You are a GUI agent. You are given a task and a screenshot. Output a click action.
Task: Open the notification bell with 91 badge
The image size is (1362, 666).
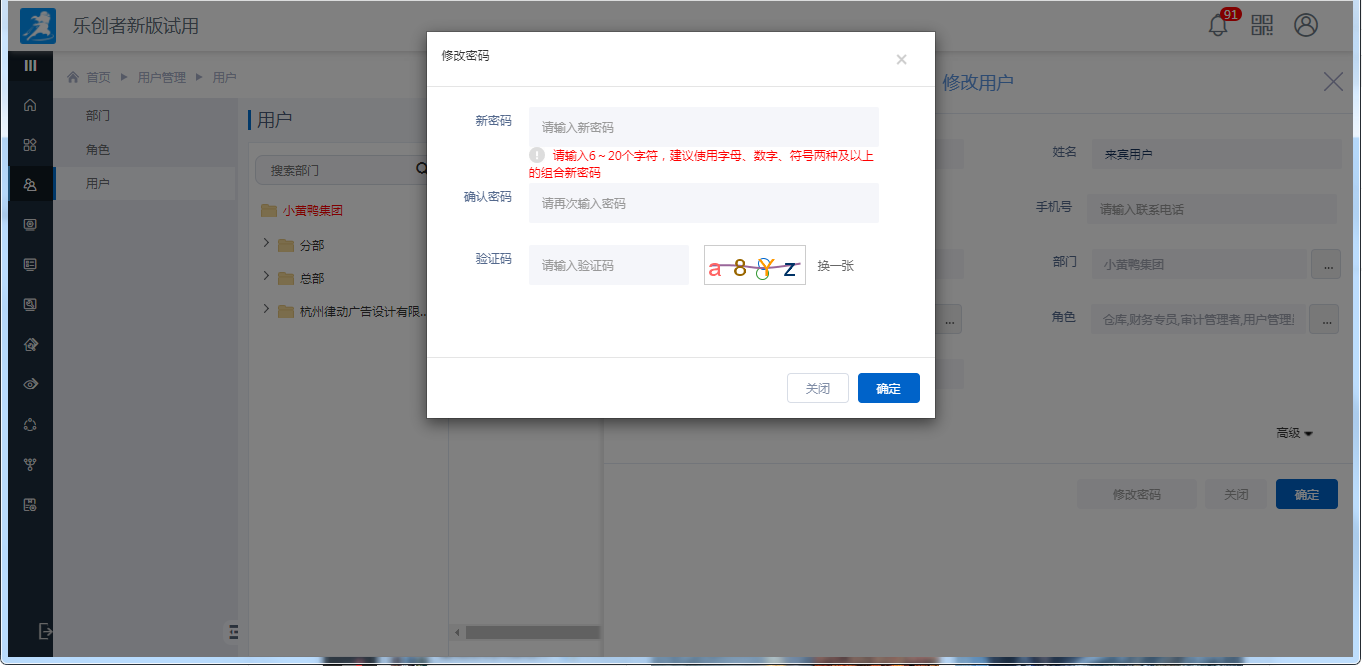(x=1218, y=25)
